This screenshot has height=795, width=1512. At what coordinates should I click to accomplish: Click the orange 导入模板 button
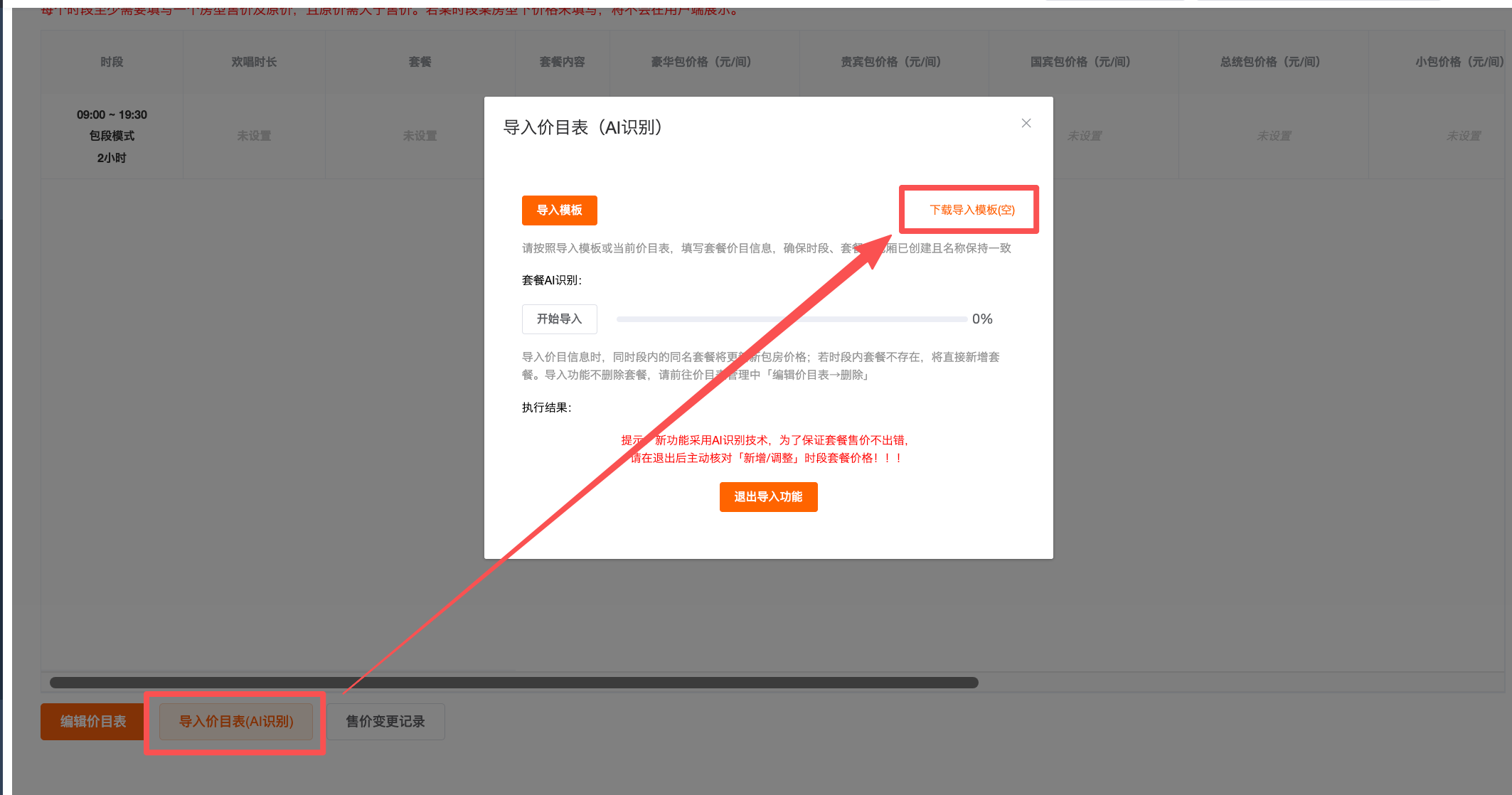pyautogui.click(x=559, y=210)
